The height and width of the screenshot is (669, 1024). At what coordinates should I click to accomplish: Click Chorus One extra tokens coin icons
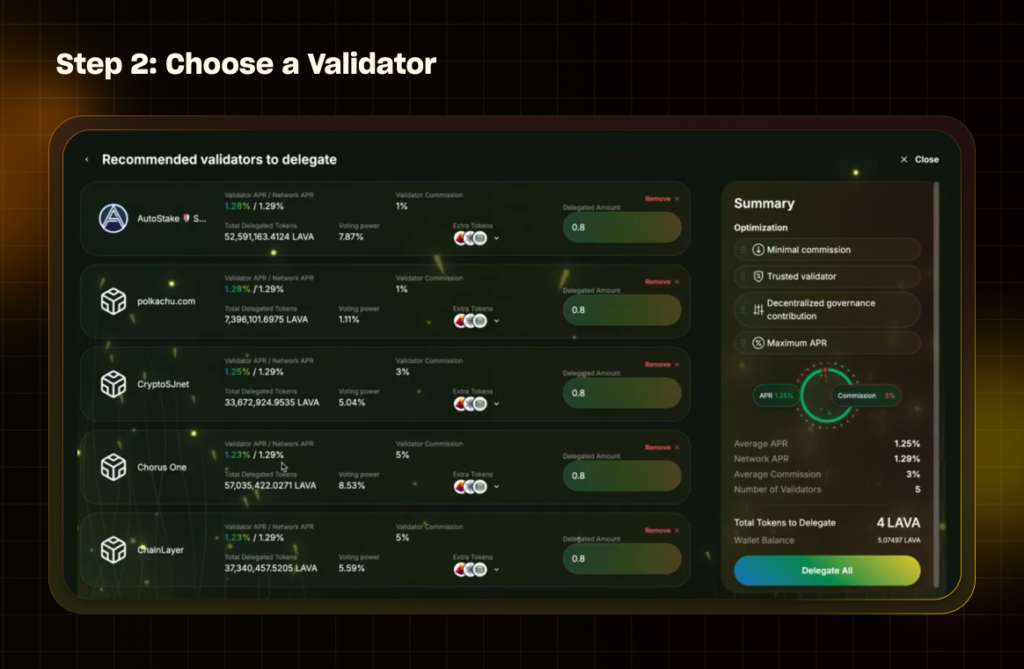point(470,487)
